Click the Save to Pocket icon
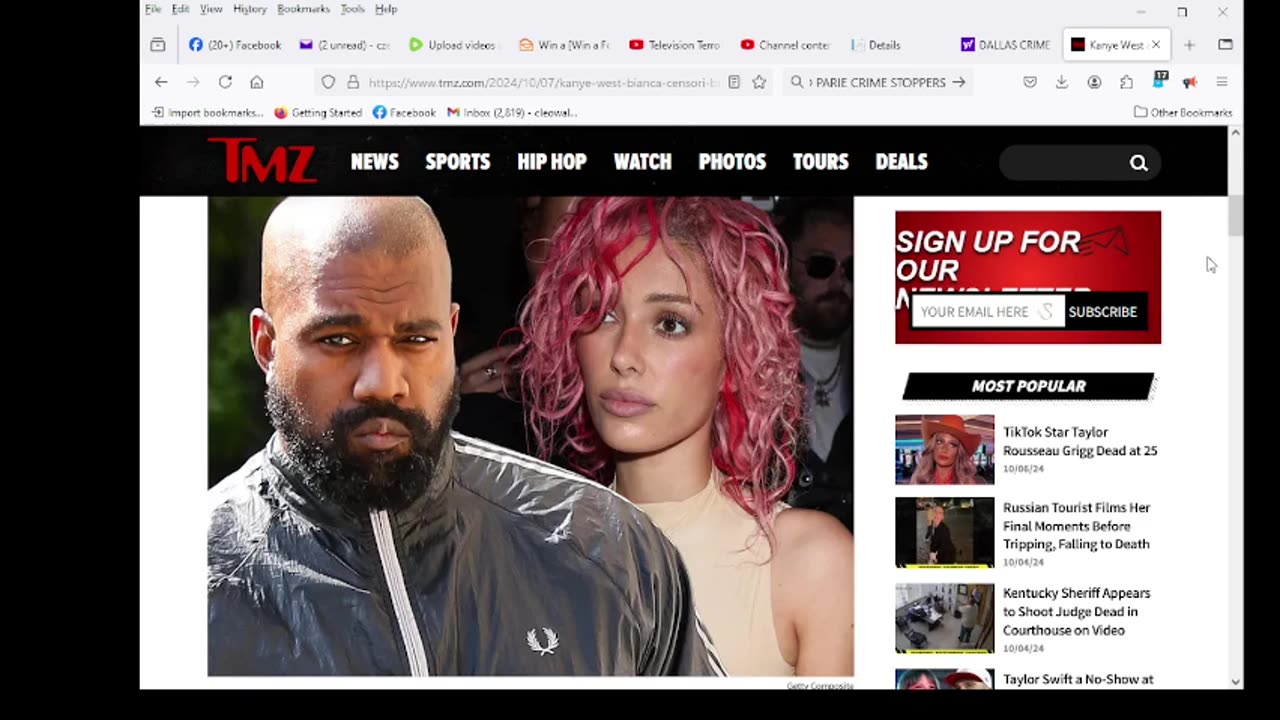This screenshot has height=720, width=1280. click(x=1030, y=82)
